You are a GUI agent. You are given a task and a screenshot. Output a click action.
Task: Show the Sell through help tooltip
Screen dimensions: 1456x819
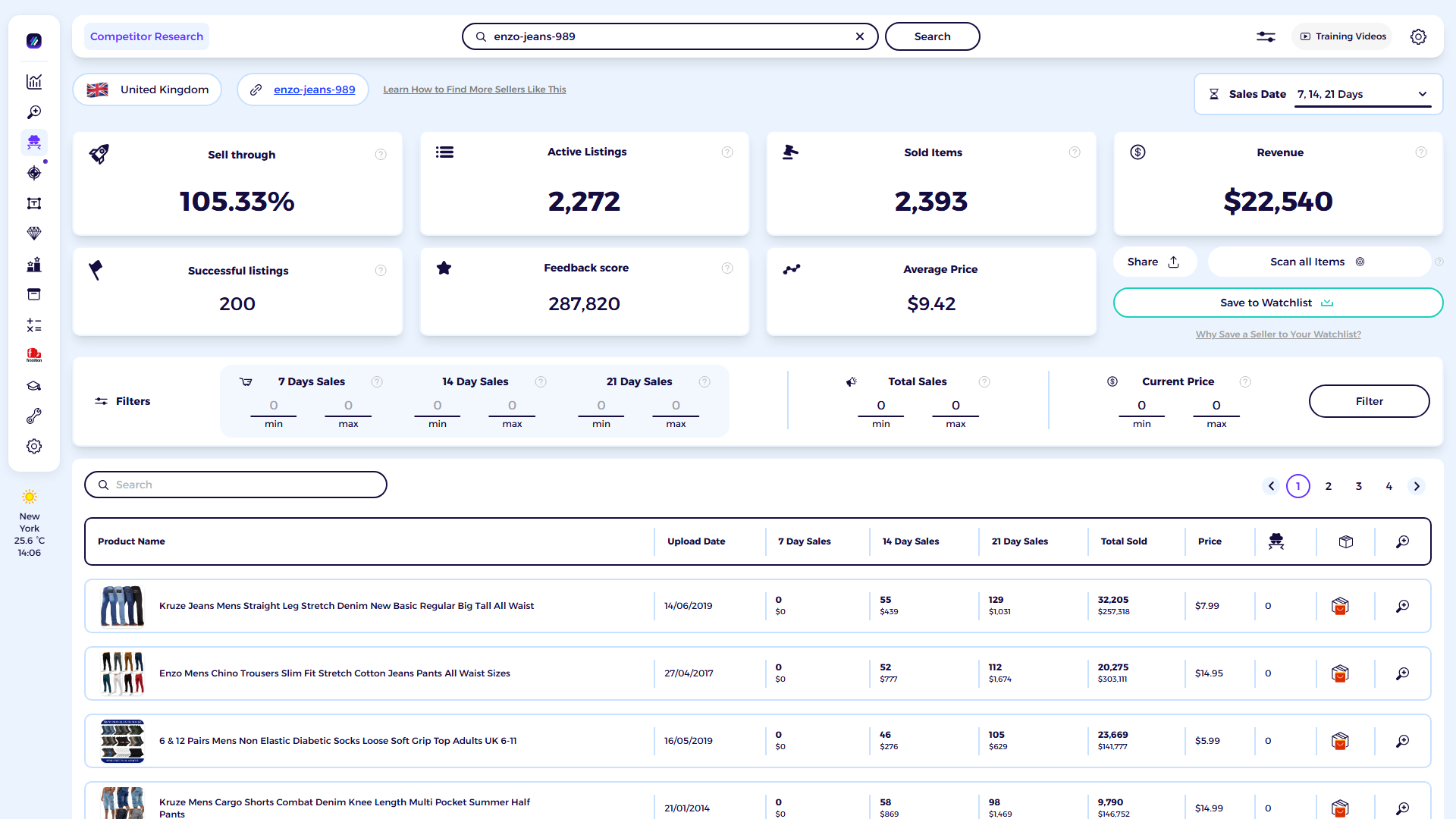(381, 155)
